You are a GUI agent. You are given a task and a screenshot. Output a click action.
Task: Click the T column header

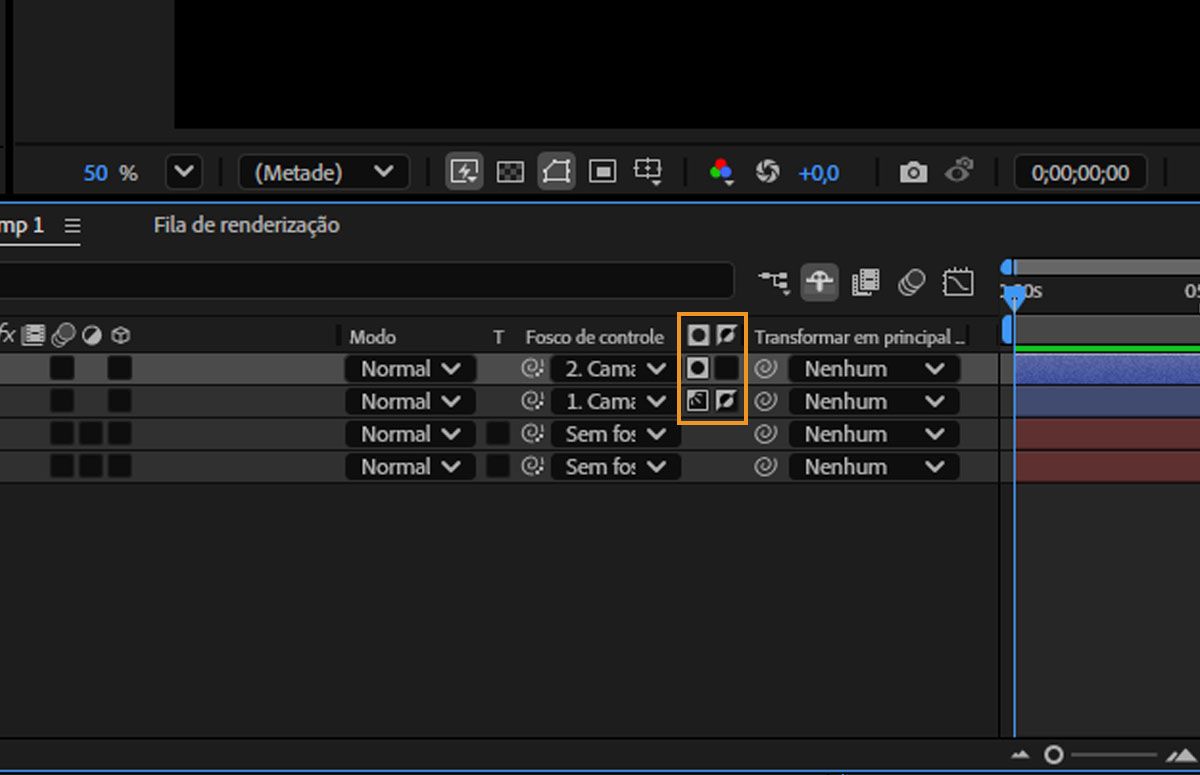pos(498,337)
